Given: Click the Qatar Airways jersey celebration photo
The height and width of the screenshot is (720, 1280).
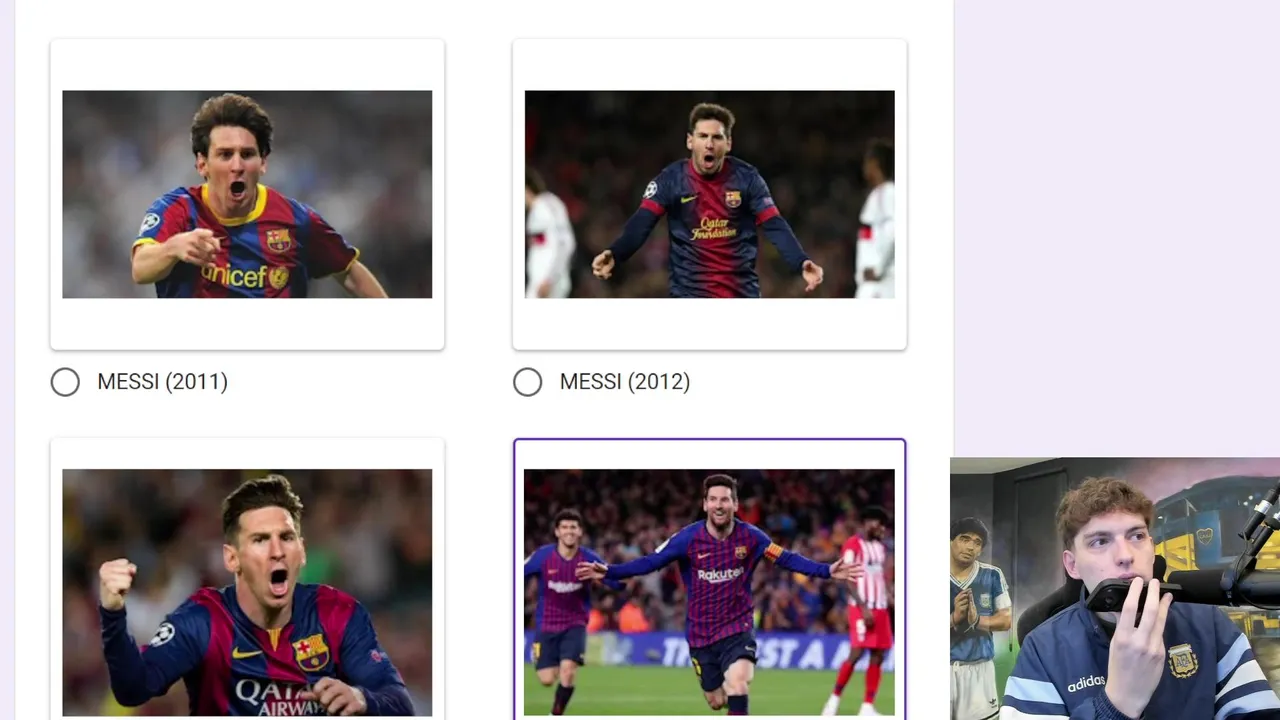Looking at the screenshot, I should [247, 593].
